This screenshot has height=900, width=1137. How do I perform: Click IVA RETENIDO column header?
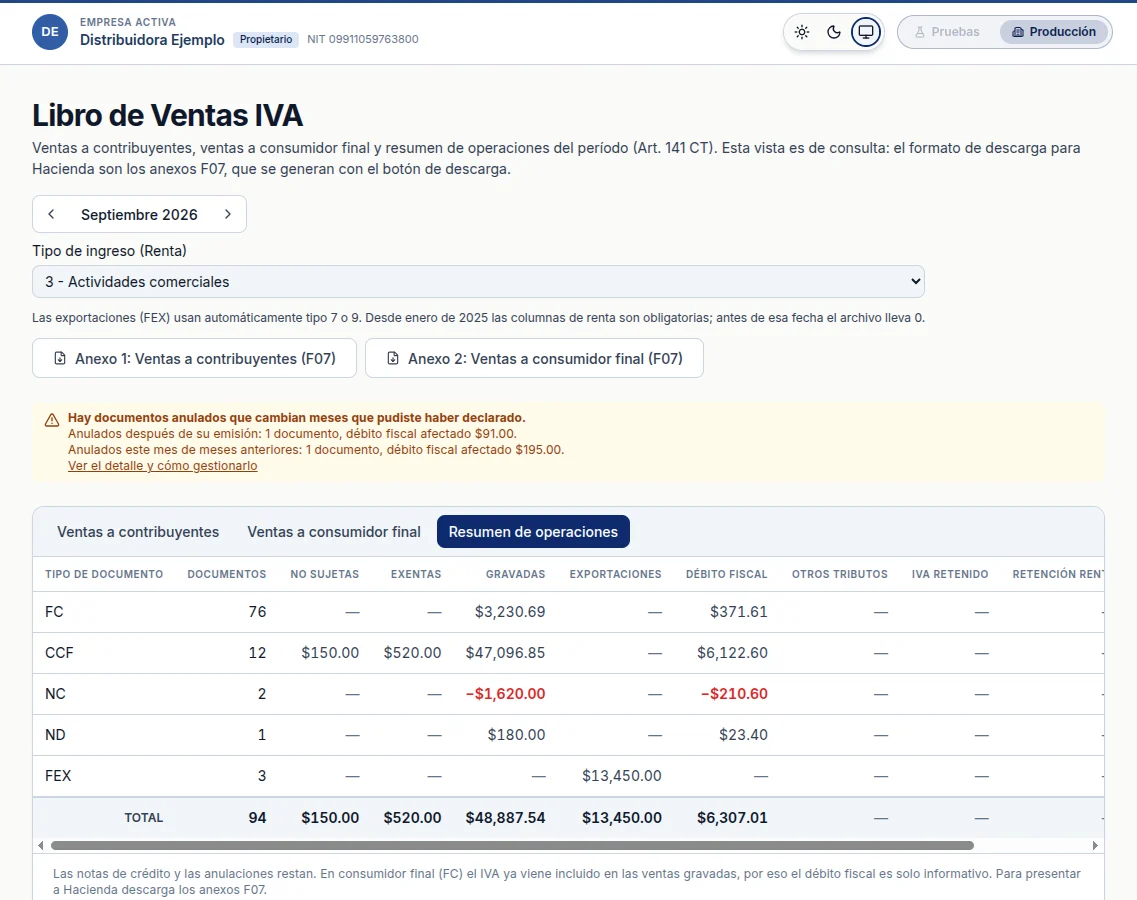coord(950,574)
